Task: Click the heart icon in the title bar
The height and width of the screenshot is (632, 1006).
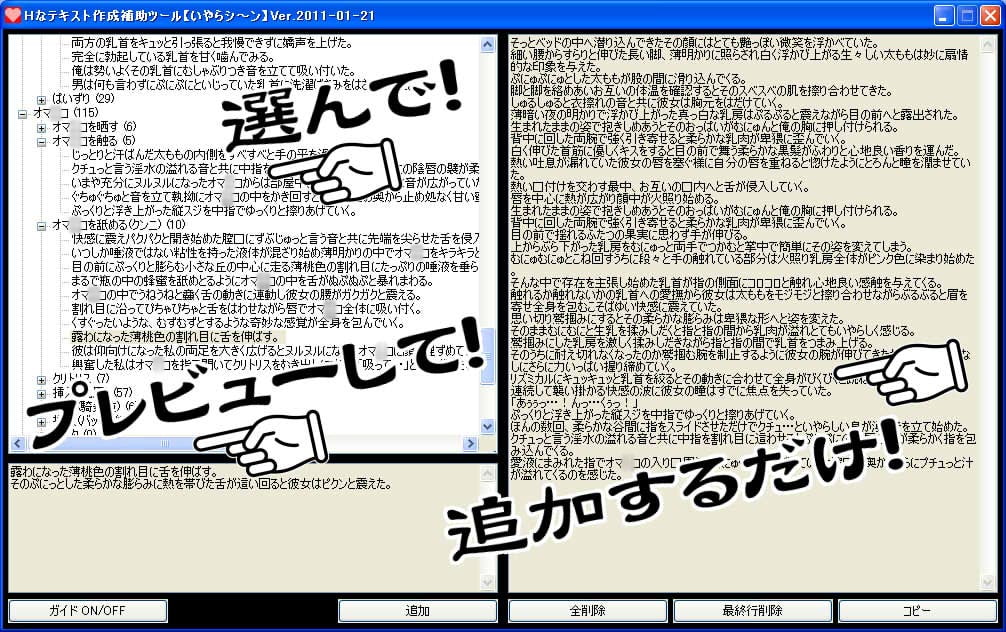Action: [x=12, y=15]
